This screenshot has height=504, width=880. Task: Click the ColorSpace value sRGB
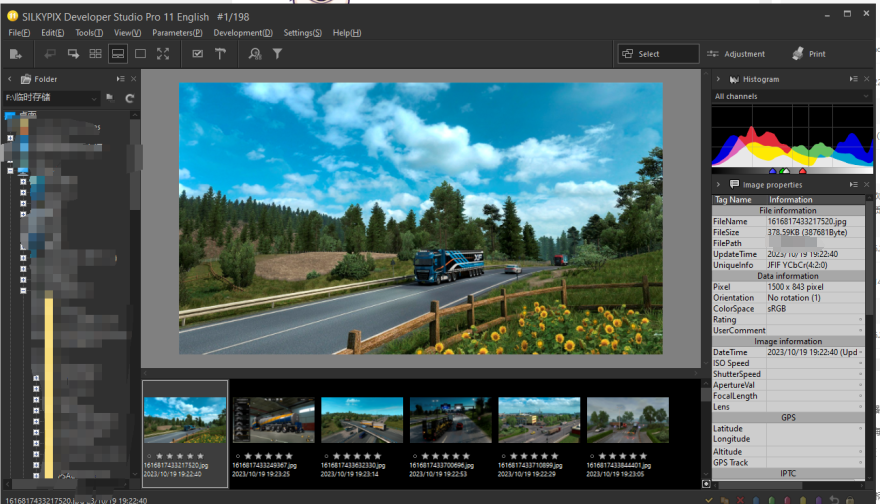click(x=777, y=309)
